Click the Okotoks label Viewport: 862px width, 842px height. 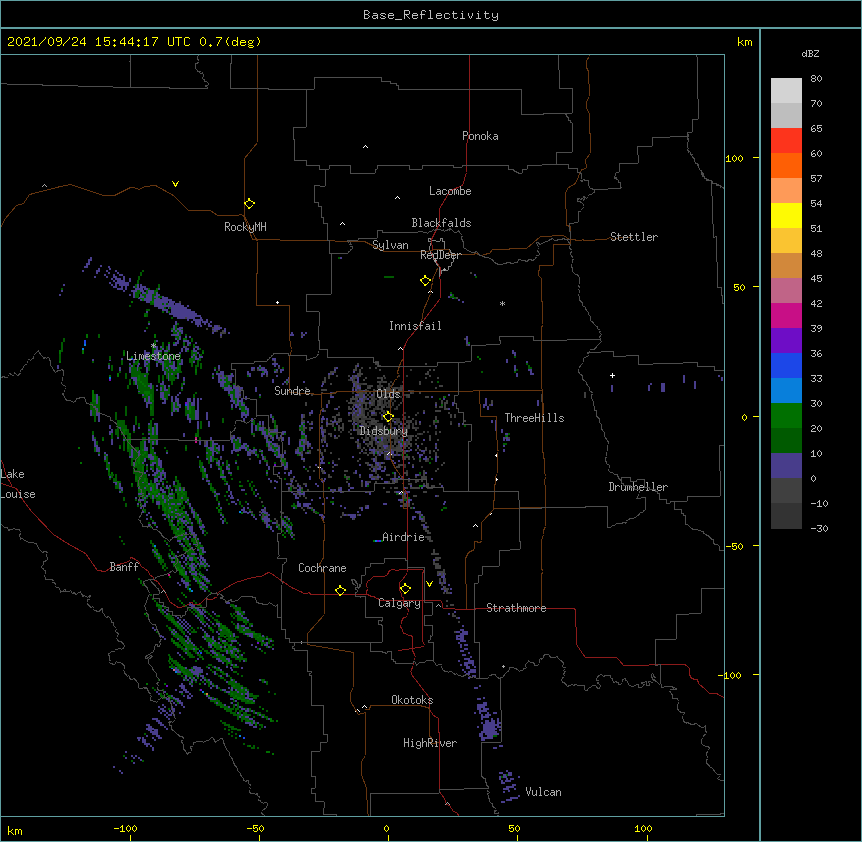tap(412, 700)
